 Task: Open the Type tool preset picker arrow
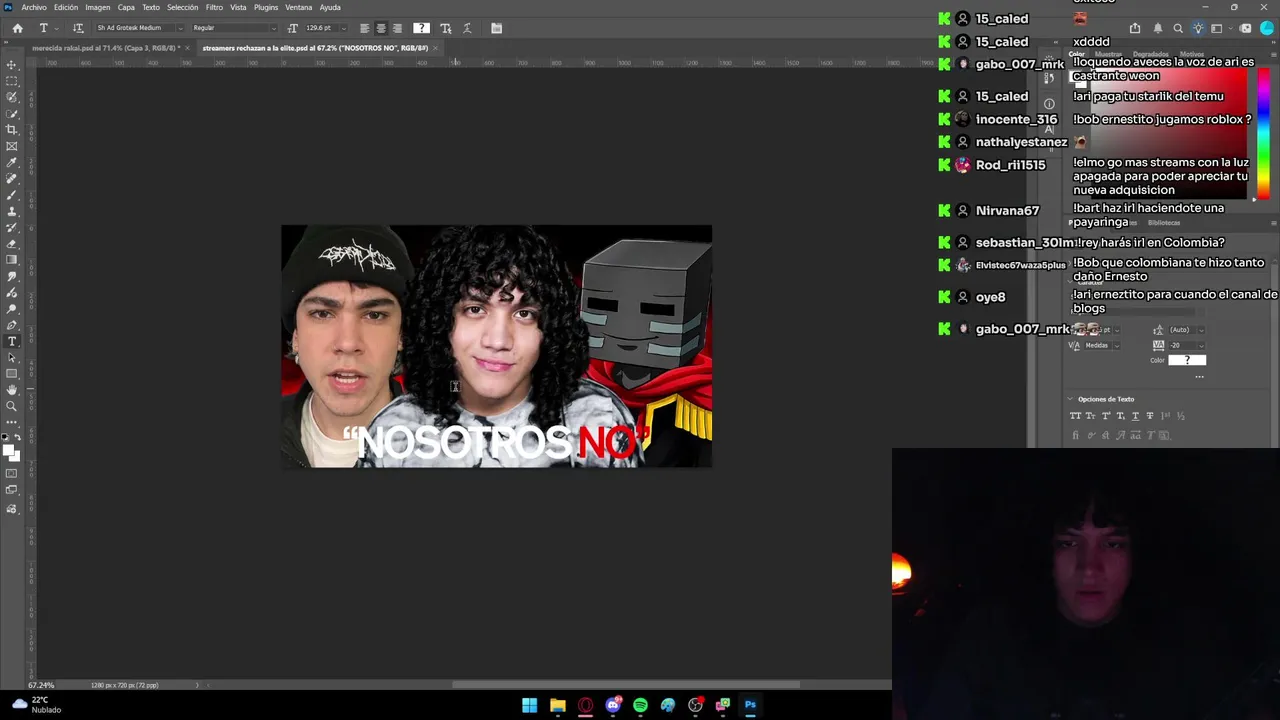(56, 28)
